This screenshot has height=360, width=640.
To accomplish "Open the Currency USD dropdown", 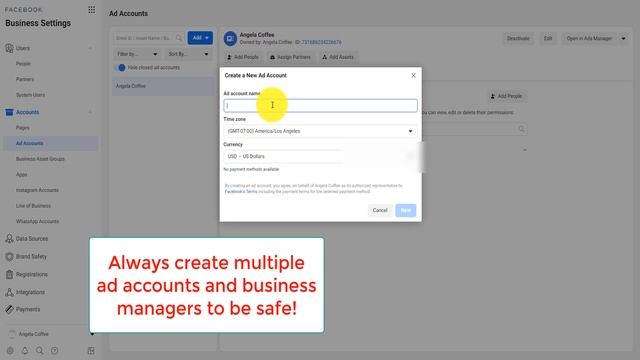I will 320,156.
